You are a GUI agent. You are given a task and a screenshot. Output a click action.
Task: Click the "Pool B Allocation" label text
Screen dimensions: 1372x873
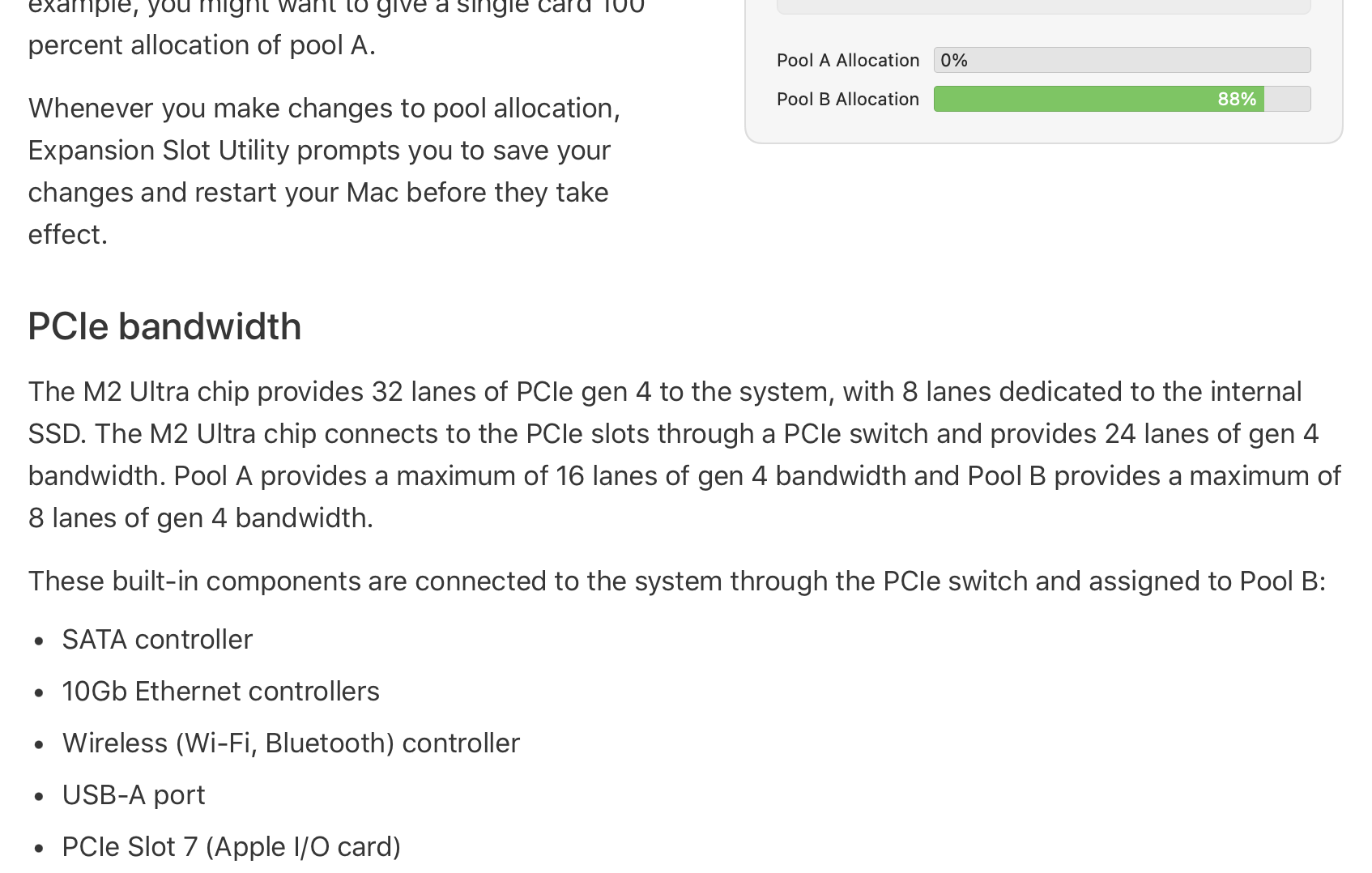[847, 100]
